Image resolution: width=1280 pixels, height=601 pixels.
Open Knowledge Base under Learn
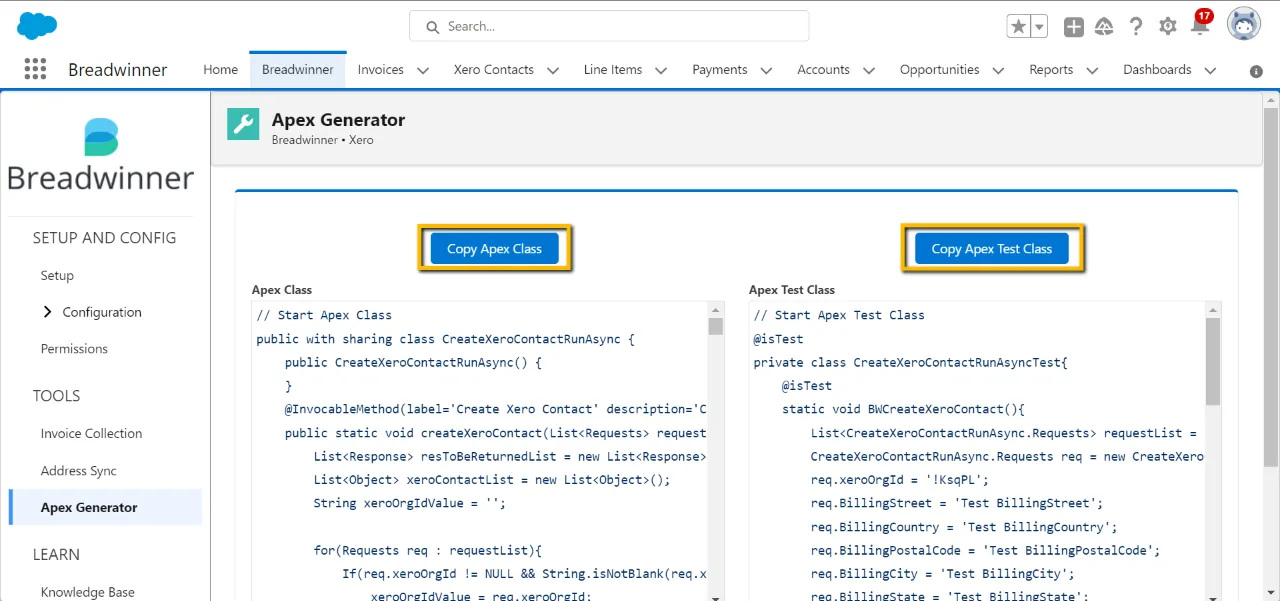pos(88,592)
